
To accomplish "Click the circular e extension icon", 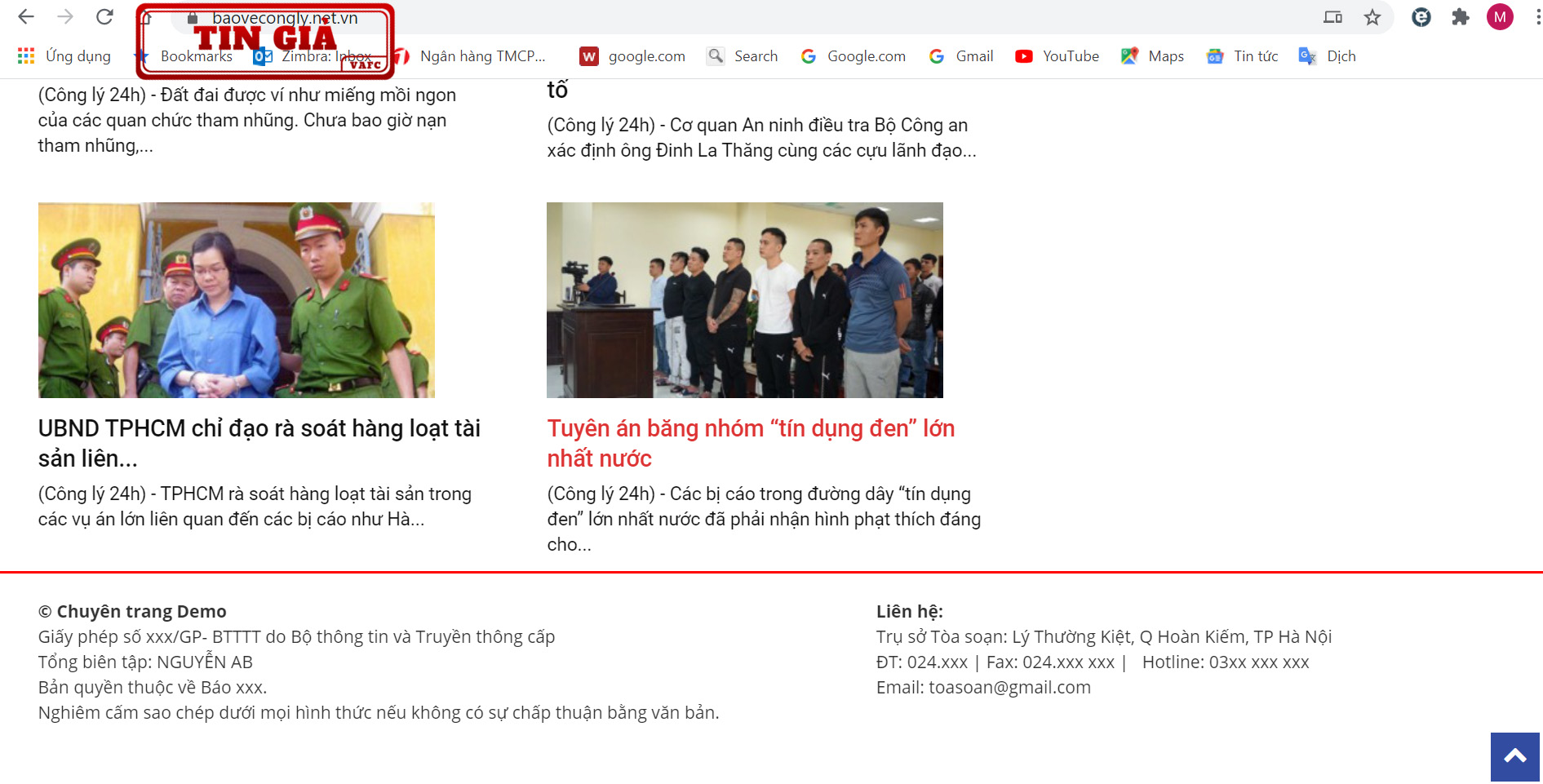I will click(1421, 17).
